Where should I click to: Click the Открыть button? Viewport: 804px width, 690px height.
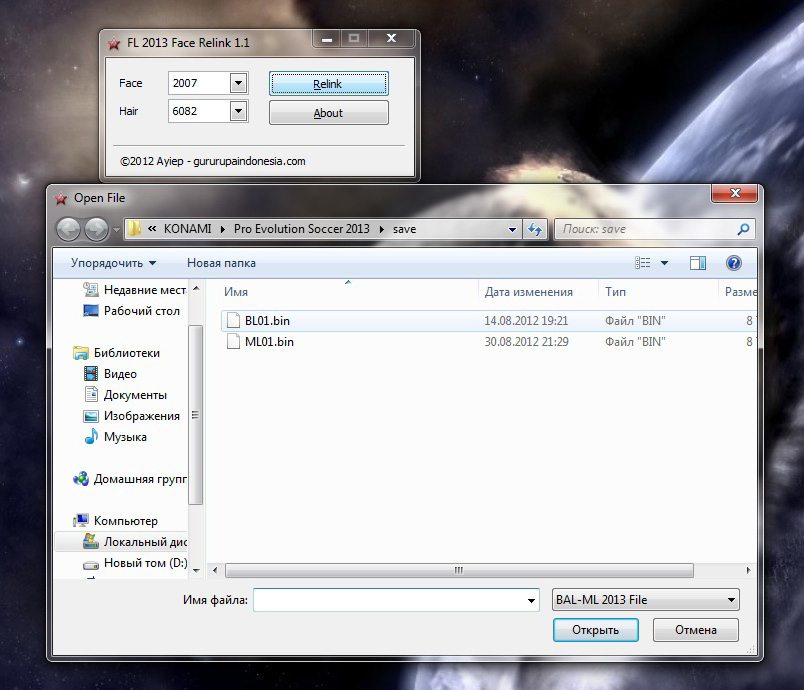coord(595,630)
